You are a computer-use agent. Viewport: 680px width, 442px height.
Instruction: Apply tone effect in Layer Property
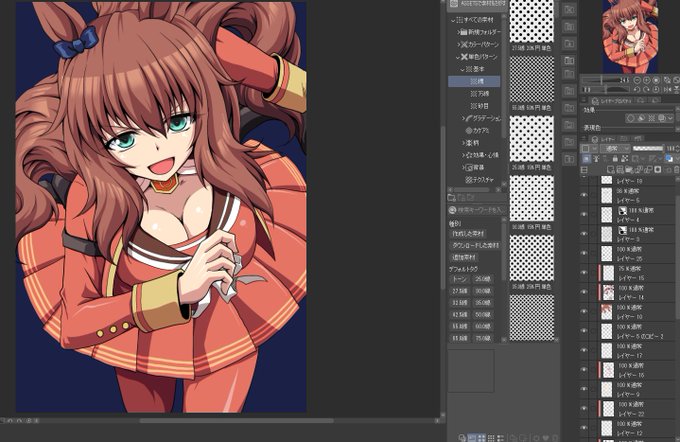point(652,118)
